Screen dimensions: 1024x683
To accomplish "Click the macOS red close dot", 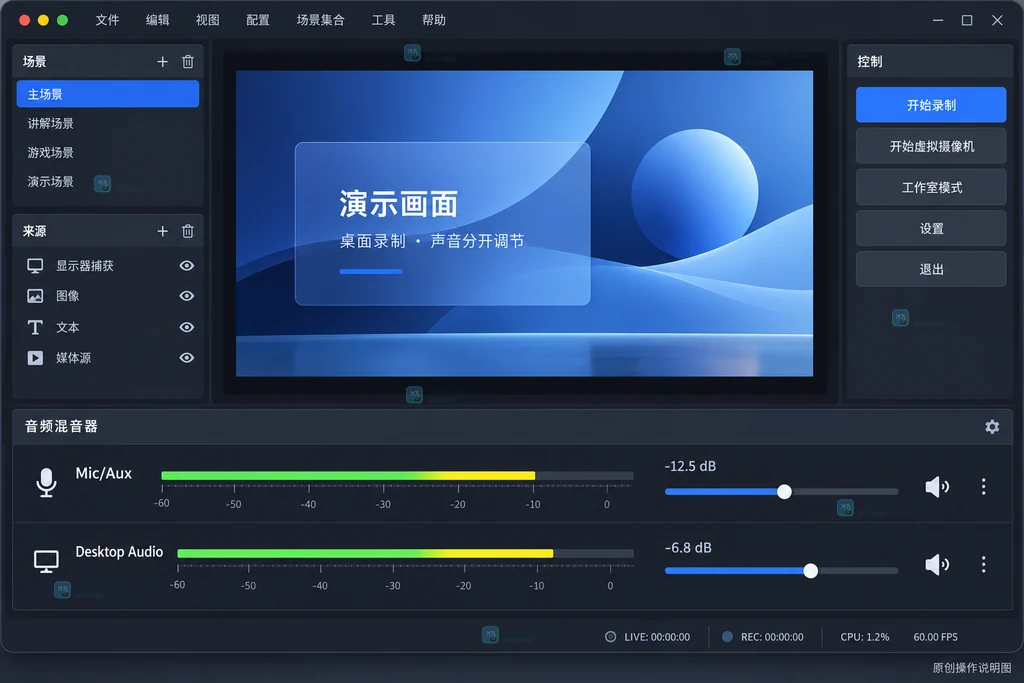I will 25,20.
